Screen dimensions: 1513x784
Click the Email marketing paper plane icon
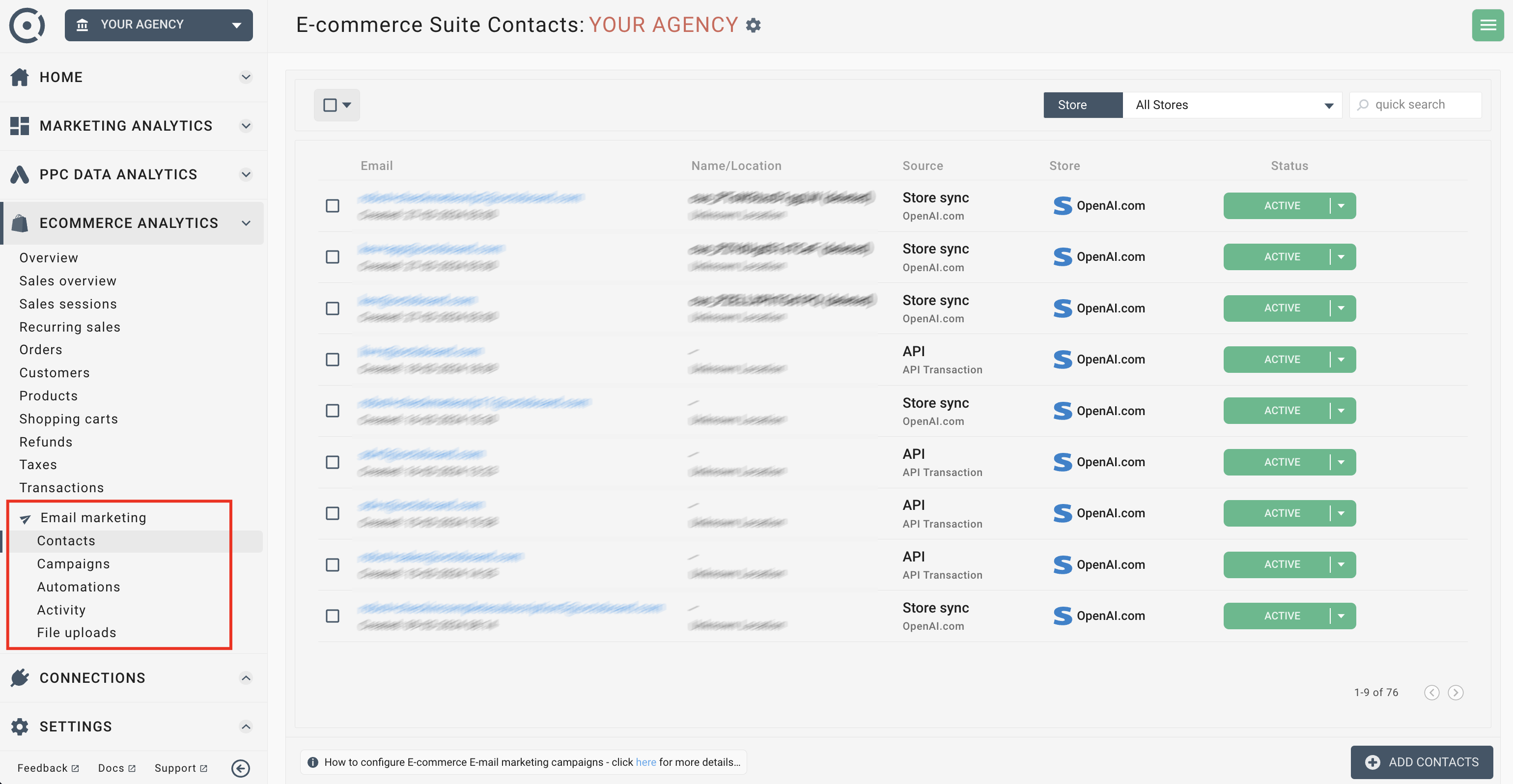(25, 519)
